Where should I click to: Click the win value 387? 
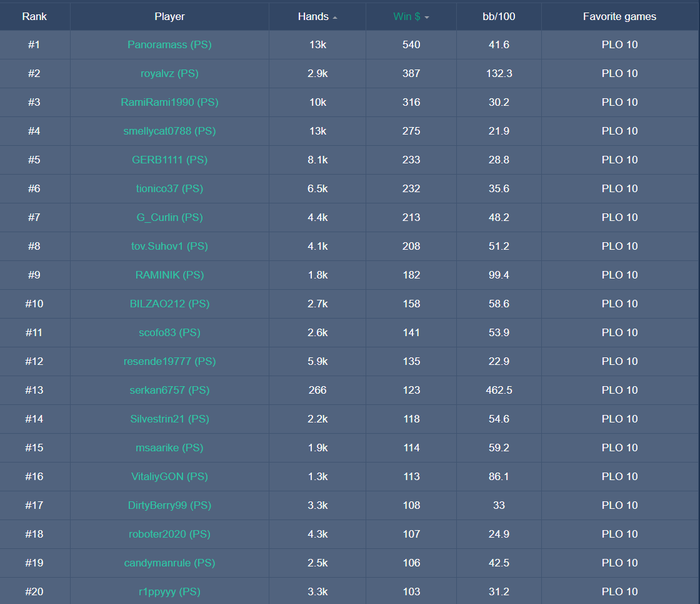point(411,73)
